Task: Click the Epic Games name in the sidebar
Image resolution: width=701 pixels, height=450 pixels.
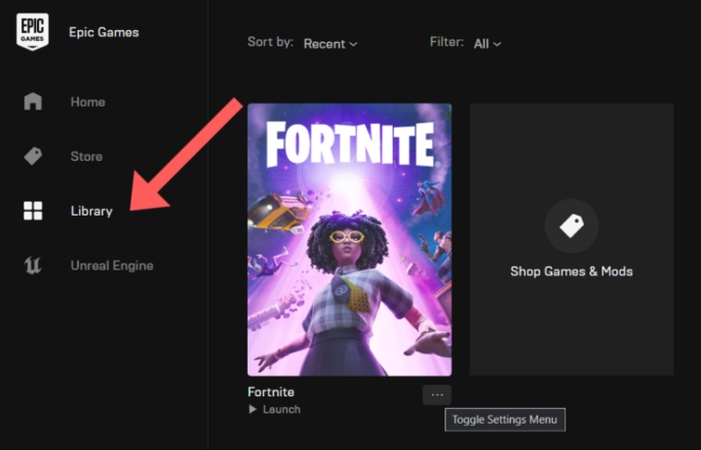Action: (x=104, y=32)
